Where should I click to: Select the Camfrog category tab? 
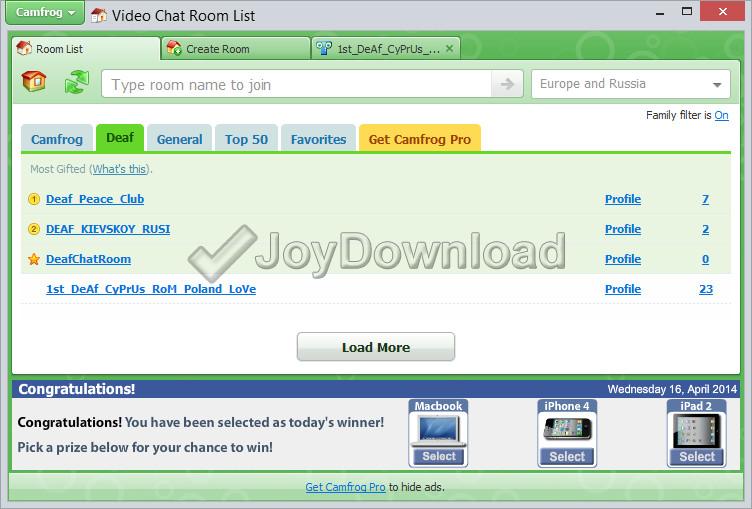click(x=57, y=139)
